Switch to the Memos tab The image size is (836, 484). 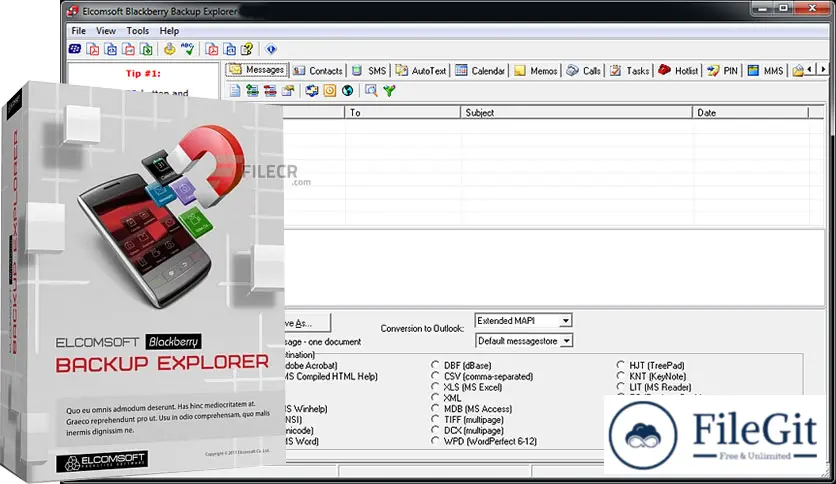click(x=536, y=70)
